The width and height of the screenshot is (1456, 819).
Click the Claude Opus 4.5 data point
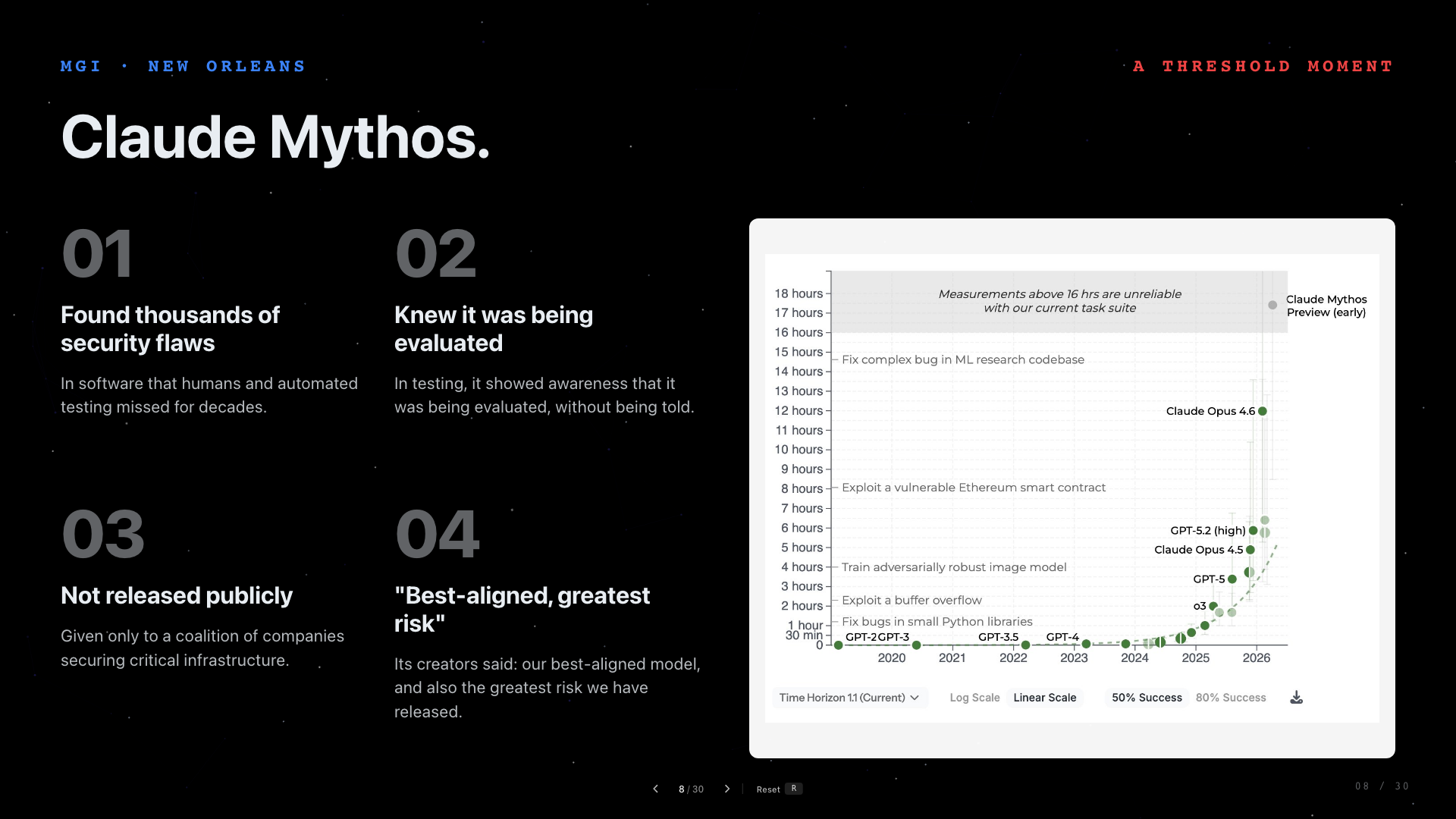tap(1250, 550)
